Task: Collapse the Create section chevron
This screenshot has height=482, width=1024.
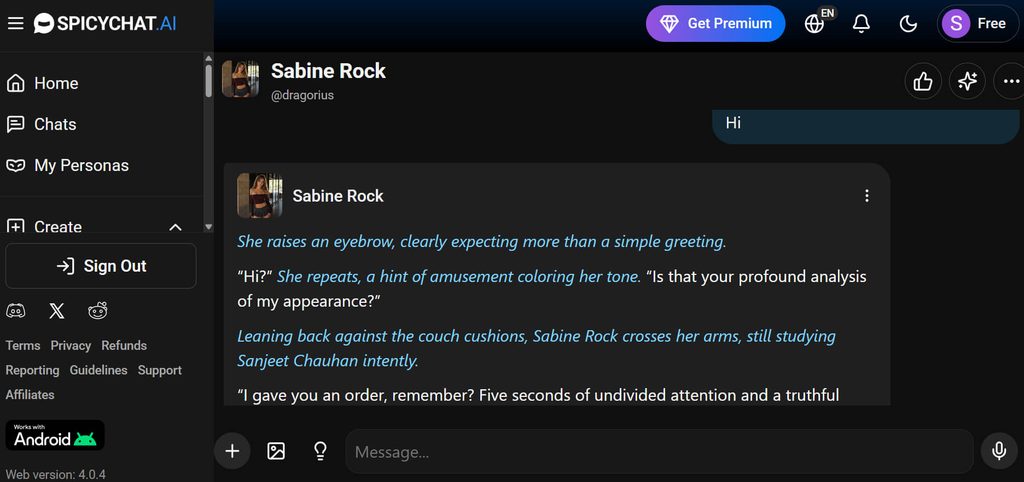Action: click(x=175, y=227)
